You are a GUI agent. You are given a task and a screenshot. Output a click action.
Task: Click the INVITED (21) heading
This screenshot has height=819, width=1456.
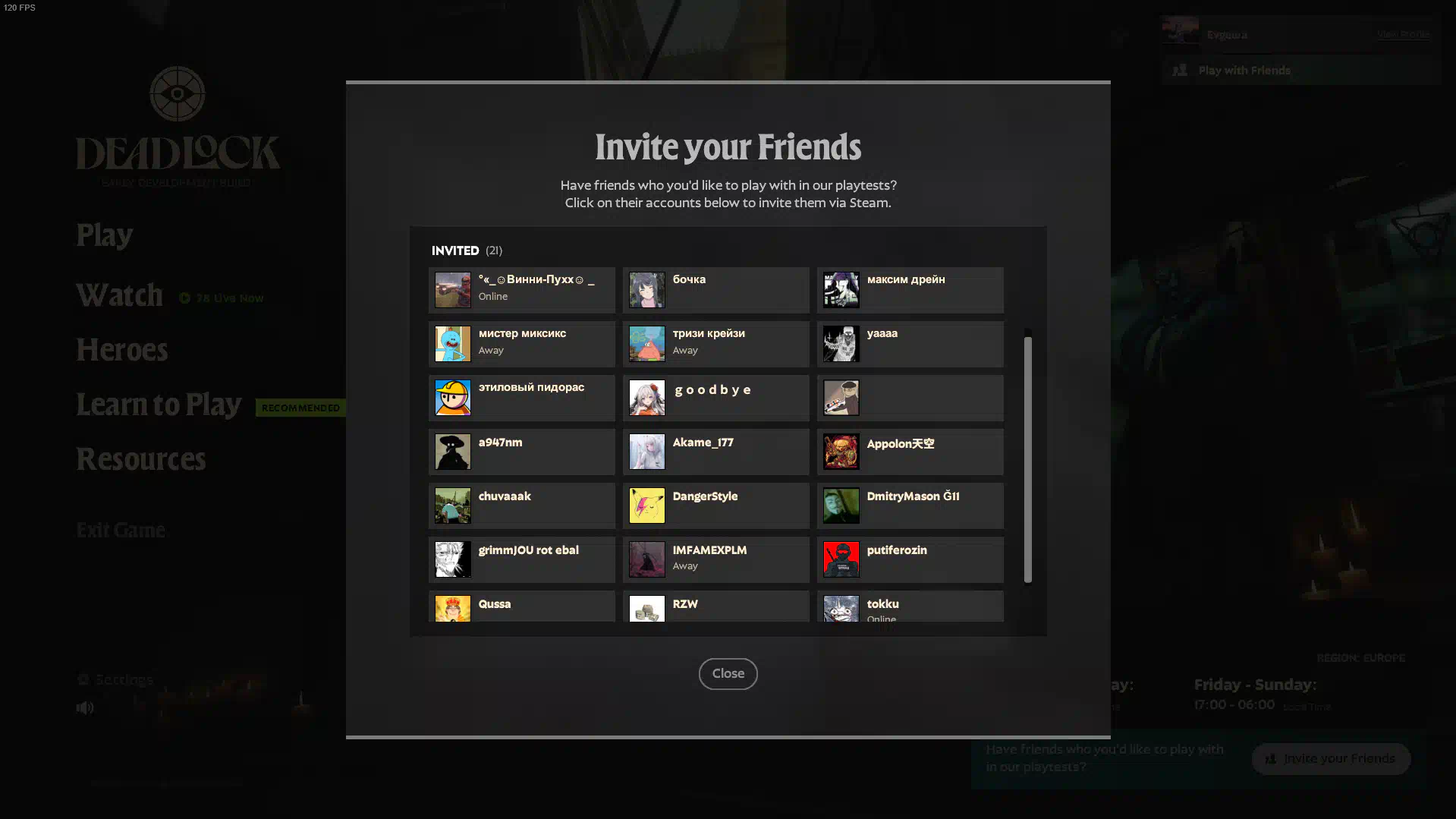click(467, 250)
